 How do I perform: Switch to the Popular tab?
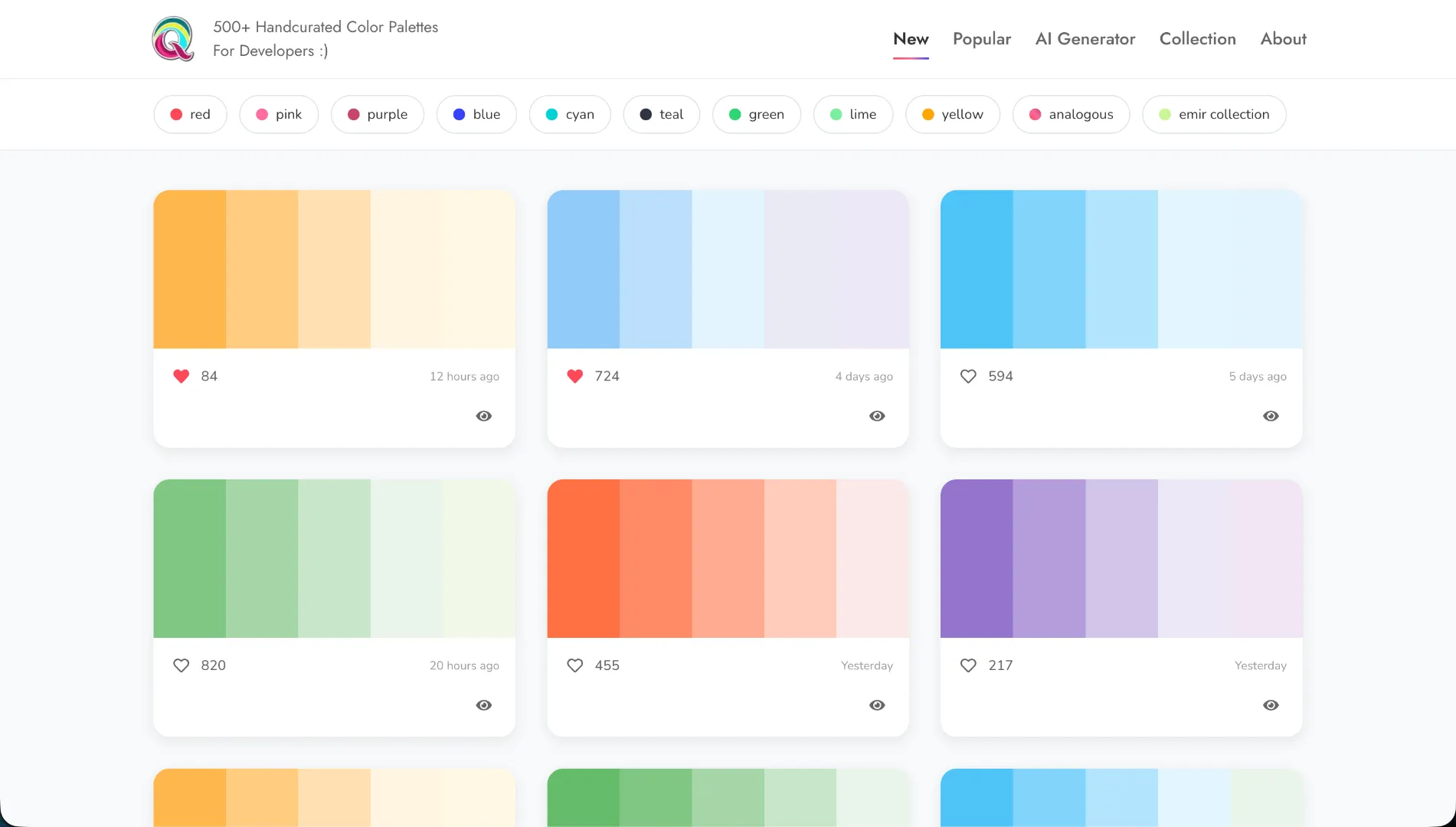[982, 39]
